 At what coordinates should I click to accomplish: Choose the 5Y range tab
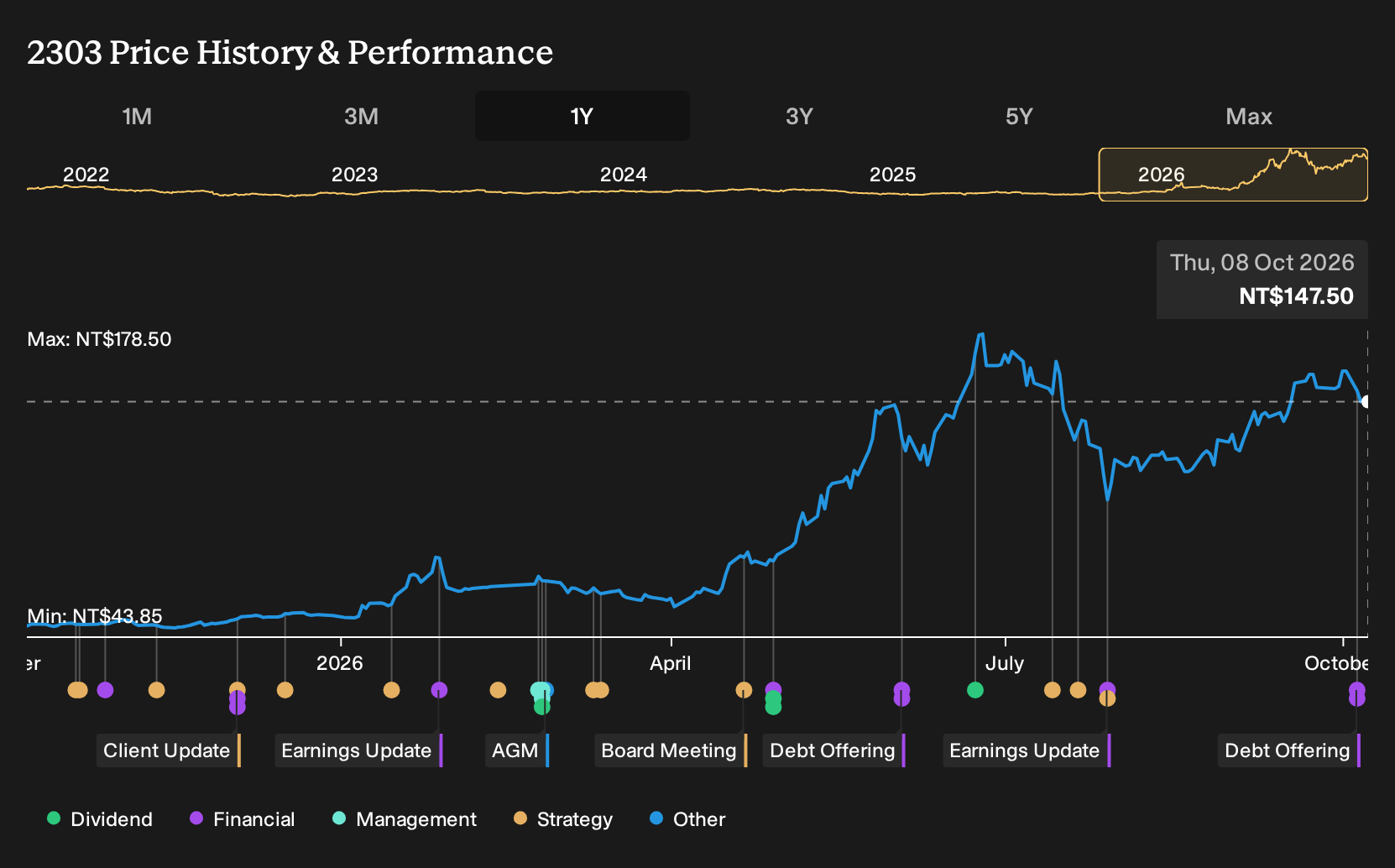(x=1019, y=116)
